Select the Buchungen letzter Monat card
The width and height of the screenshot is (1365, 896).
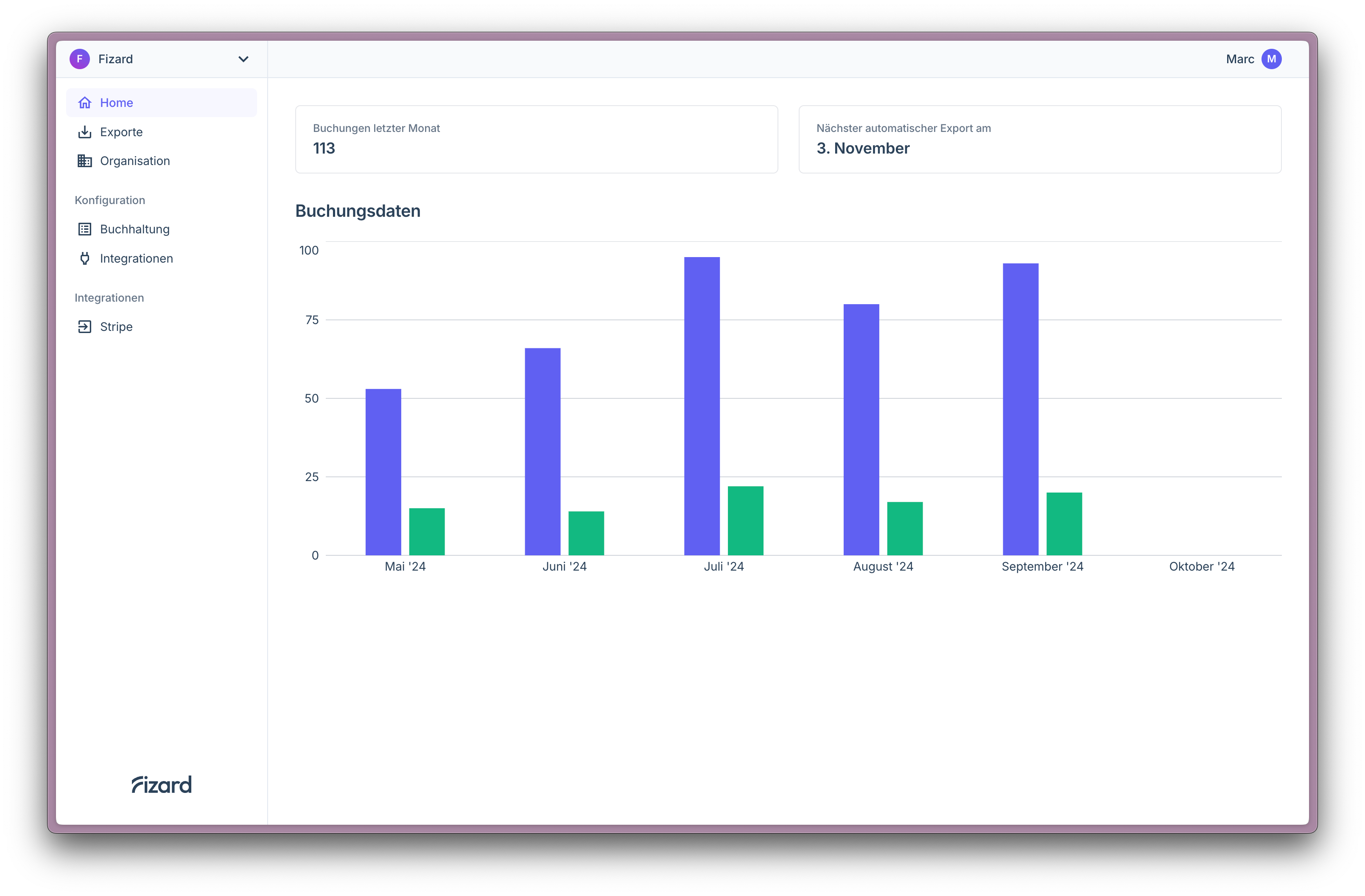(x=536, y=140)
